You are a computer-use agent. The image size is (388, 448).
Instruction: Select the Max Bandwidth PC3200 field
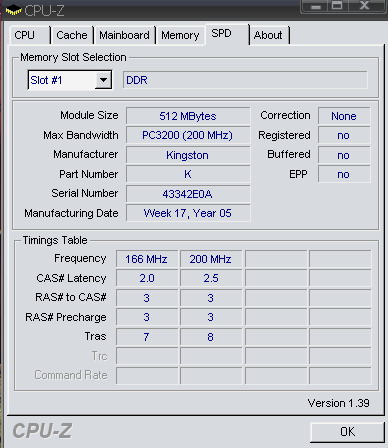pos(188,135)
